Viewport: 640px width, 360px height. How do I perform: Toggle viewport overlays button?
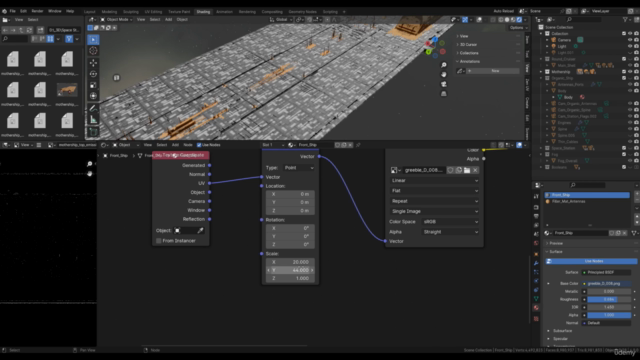point(479,20)
